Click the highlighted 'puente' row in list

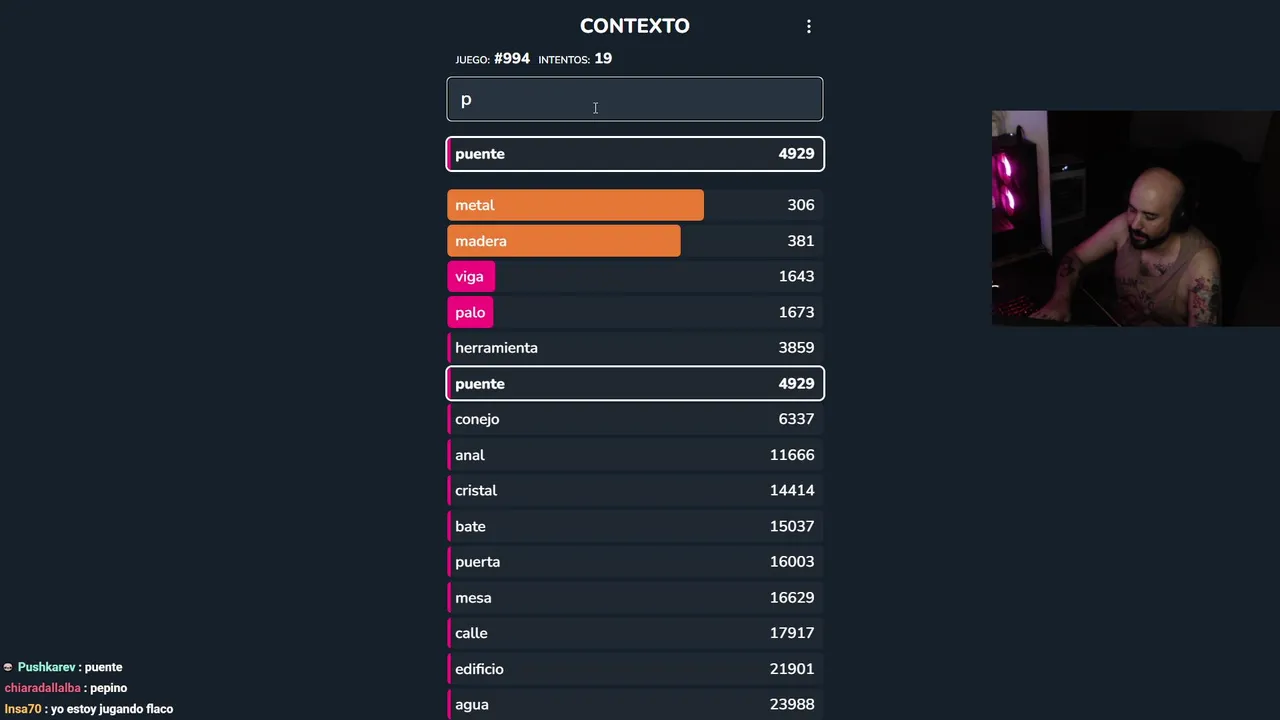(x=634, y=384)
